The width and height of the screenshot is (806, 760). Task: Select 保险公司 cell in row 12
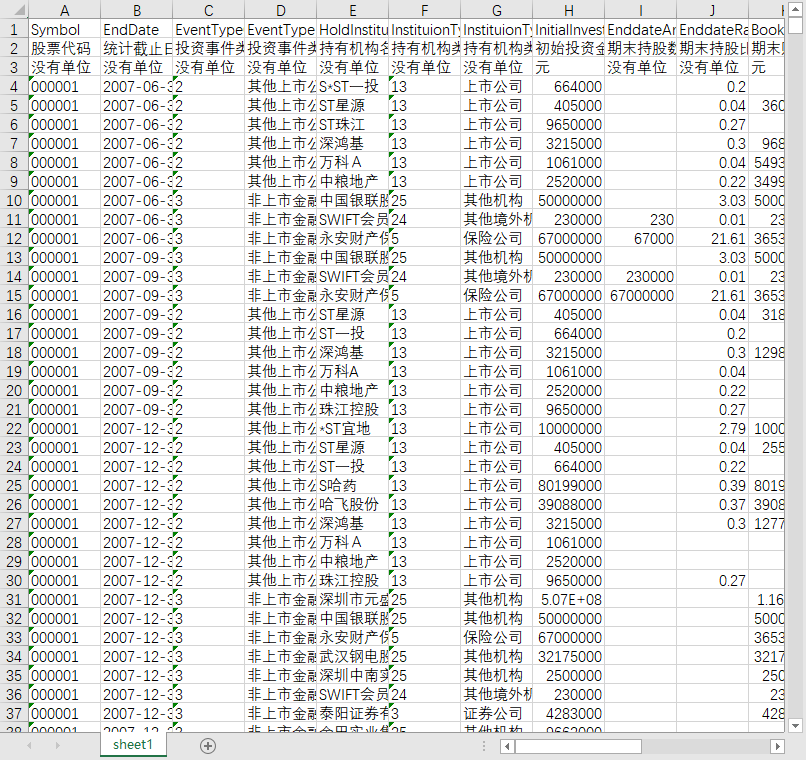coord(496,238)
